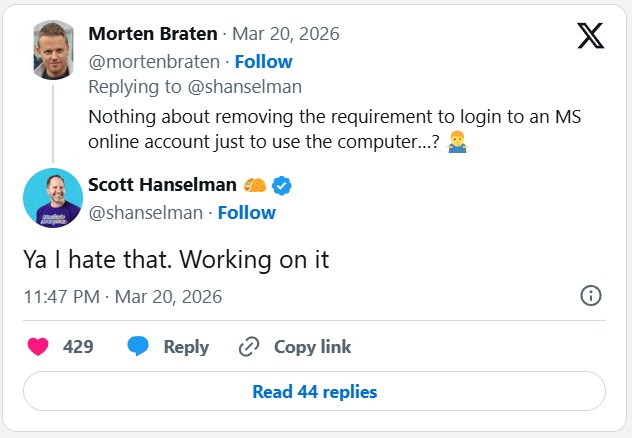The width and height of the screenshot is (632, 438).
Task: Click the taco emoji beside Scott Hanselman
Action: [256, 185]
